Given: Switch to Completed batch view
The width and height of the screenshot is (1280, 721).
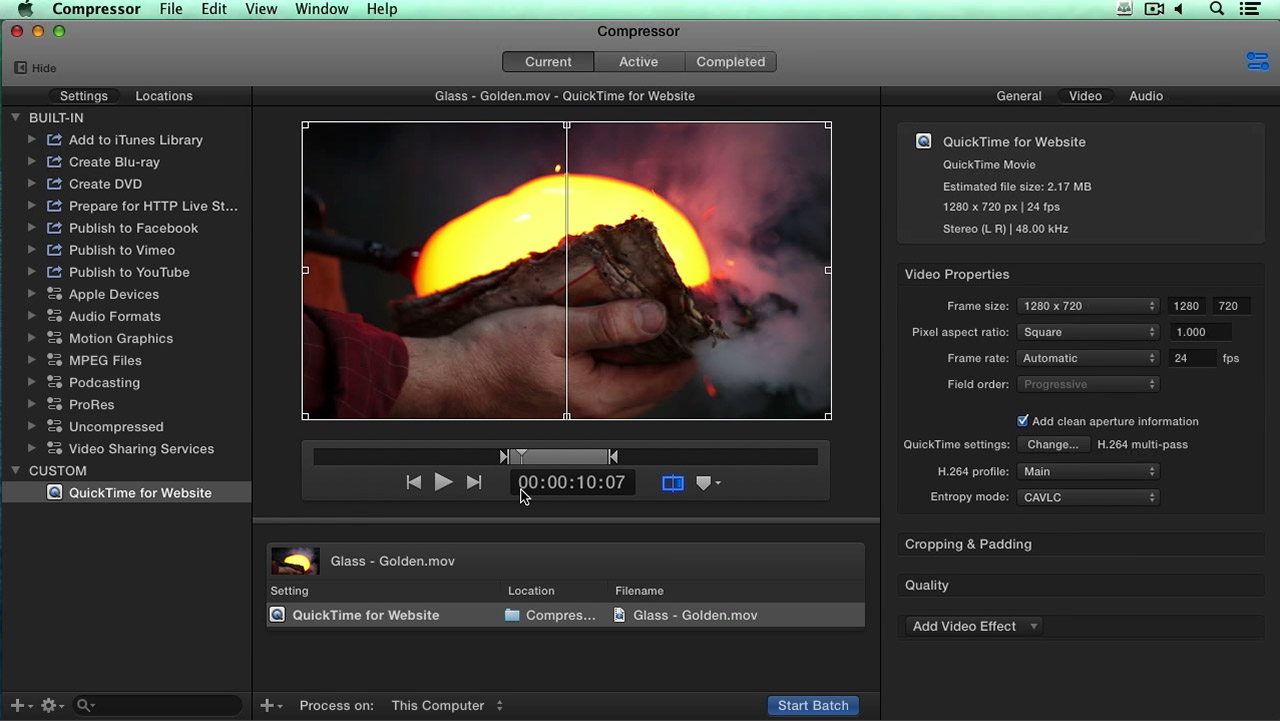Looking at the screenshot, I should (x=730, y=62).
